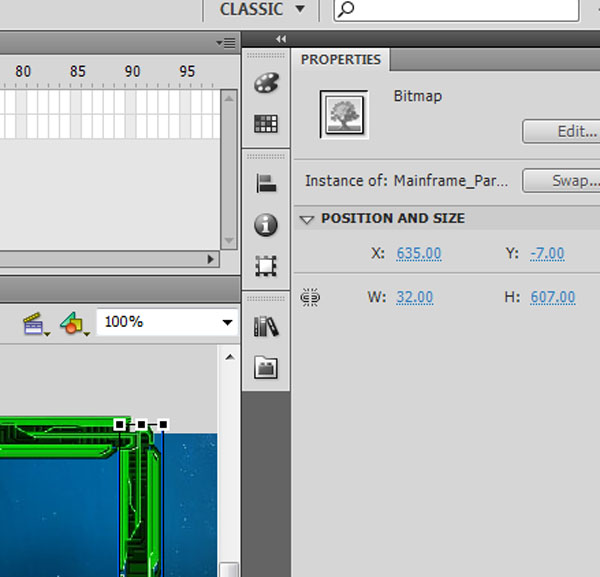600x577 pixels.
Task: Toggle the lock width and height link
Action: [x=310, y=297]
